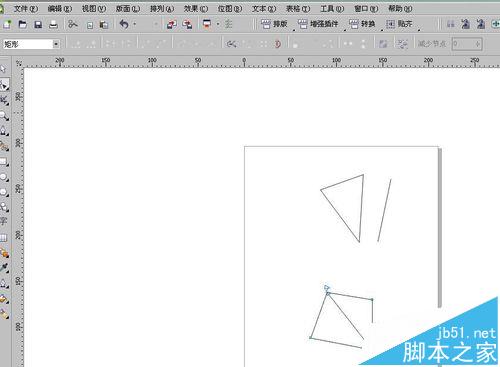500x367 pixels.
Task: Open the 版面 (Layout) menu
Action: point(128,8)
